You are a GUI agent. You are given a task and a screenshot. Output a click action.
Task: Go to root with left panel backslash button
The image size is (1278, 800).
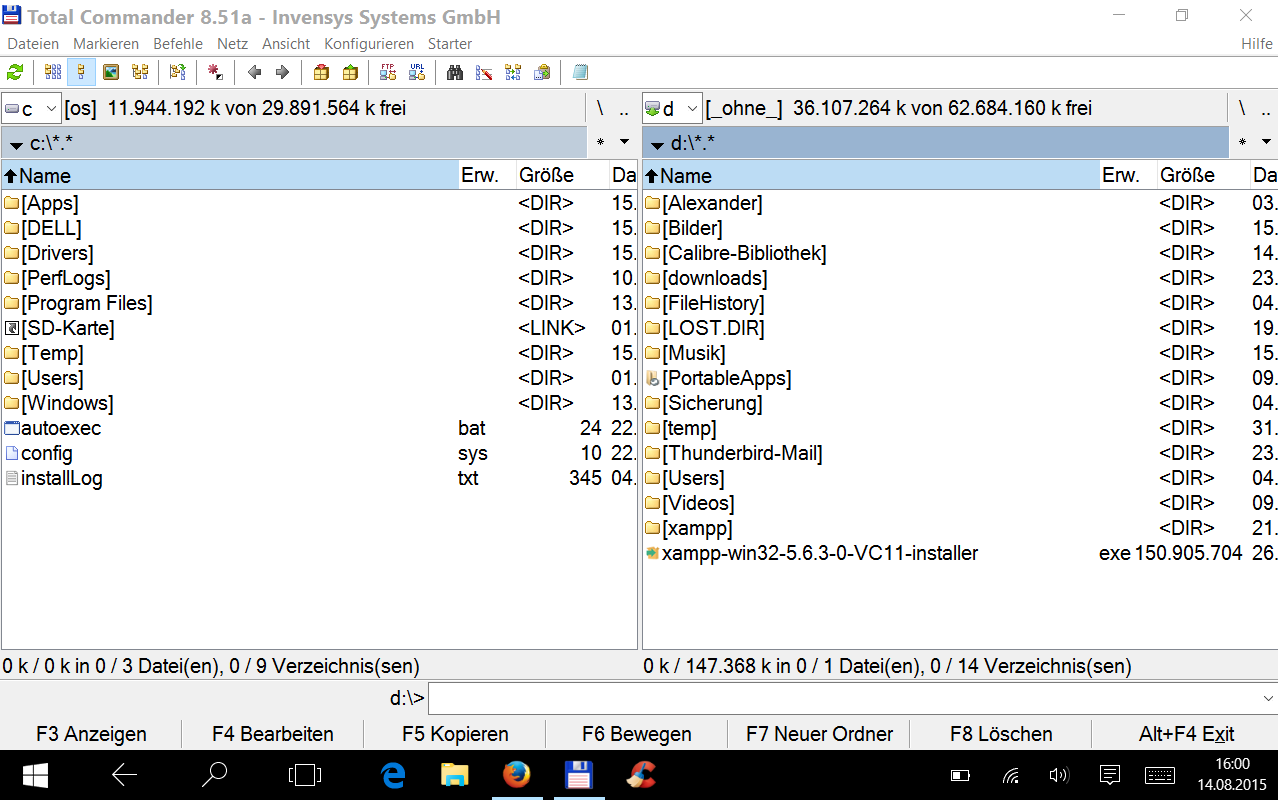600,108
